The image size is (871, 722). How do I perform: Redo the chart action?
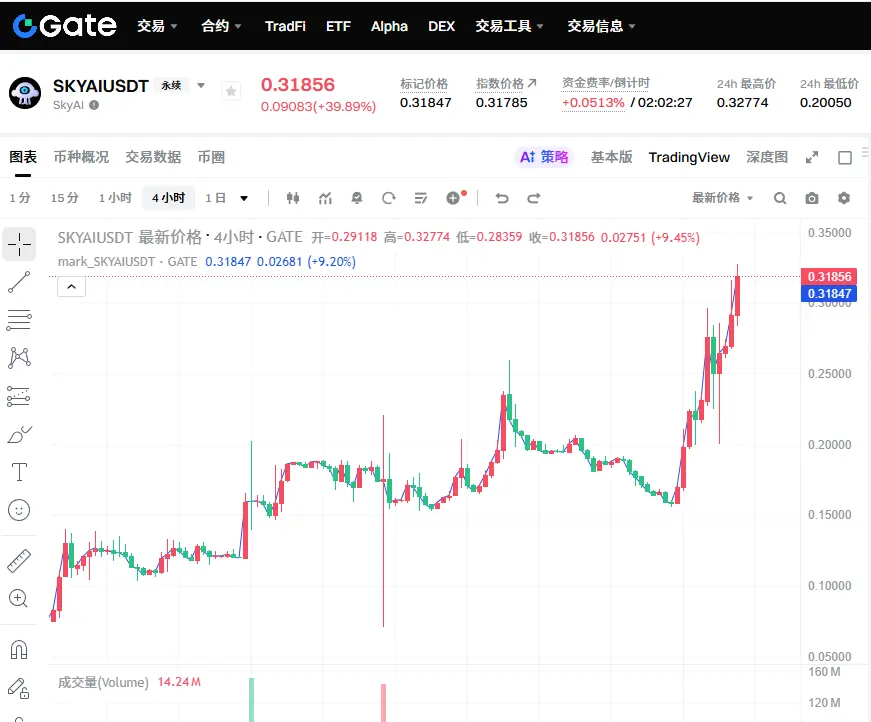click(x=534, y=198)
